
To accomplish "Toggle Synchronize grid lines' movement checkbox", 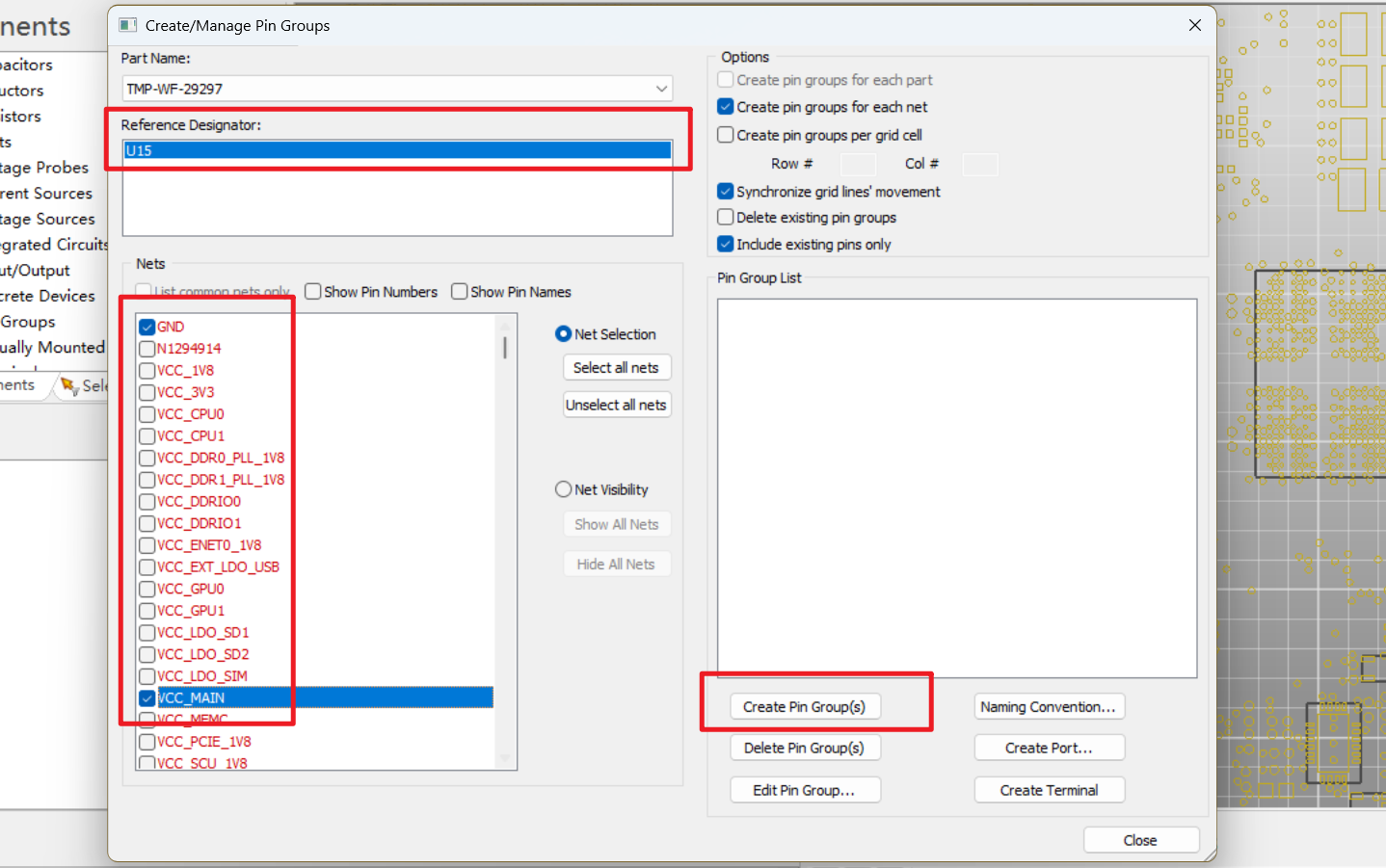I will tap(726, 192).
